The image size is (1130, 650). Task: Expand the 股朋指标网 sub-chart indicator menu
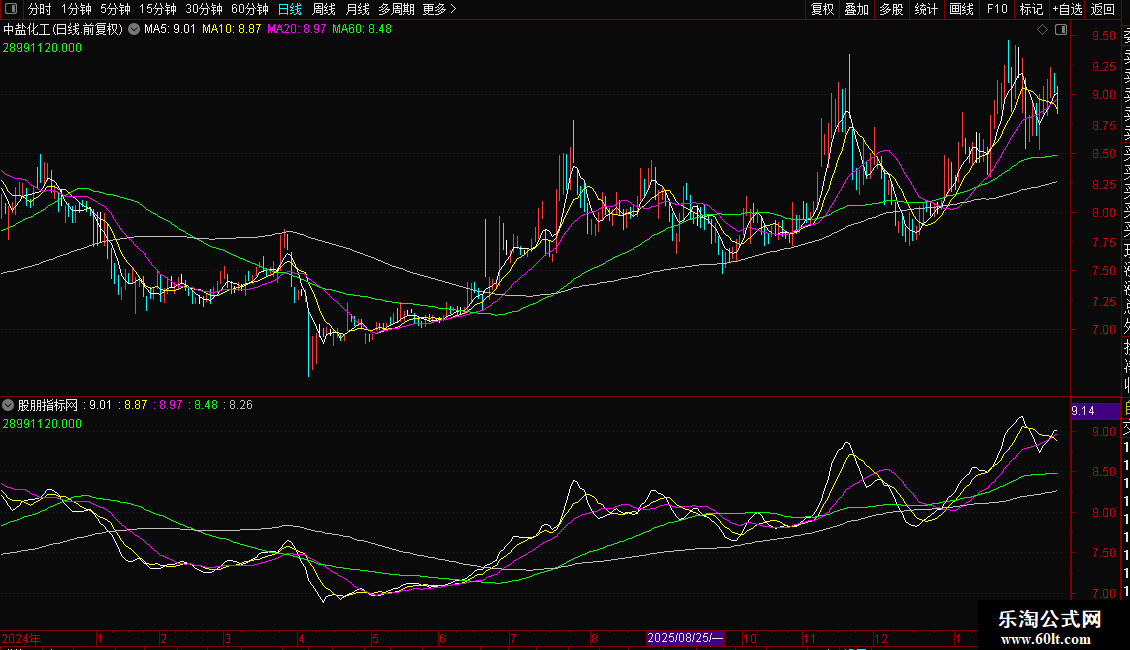click(x=9, y=406)
